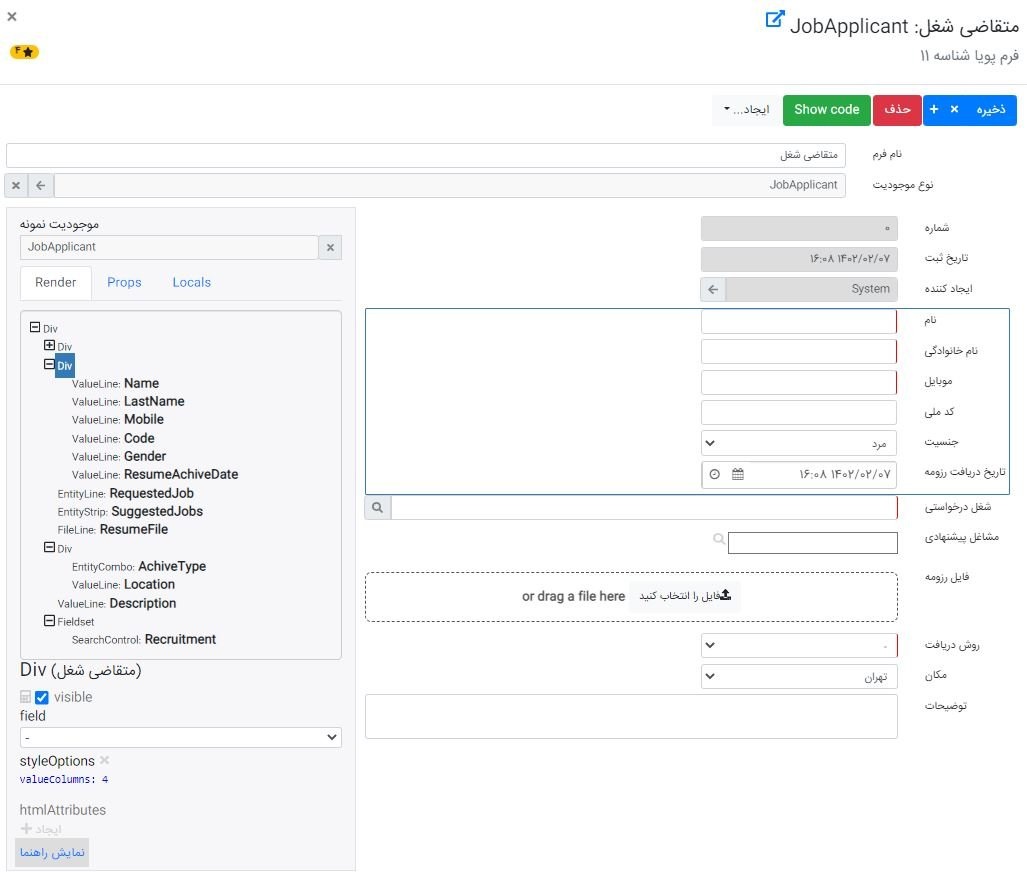Select ValueLine Mobile tree item
The image size is (1027, 879).
coord(118,420)
